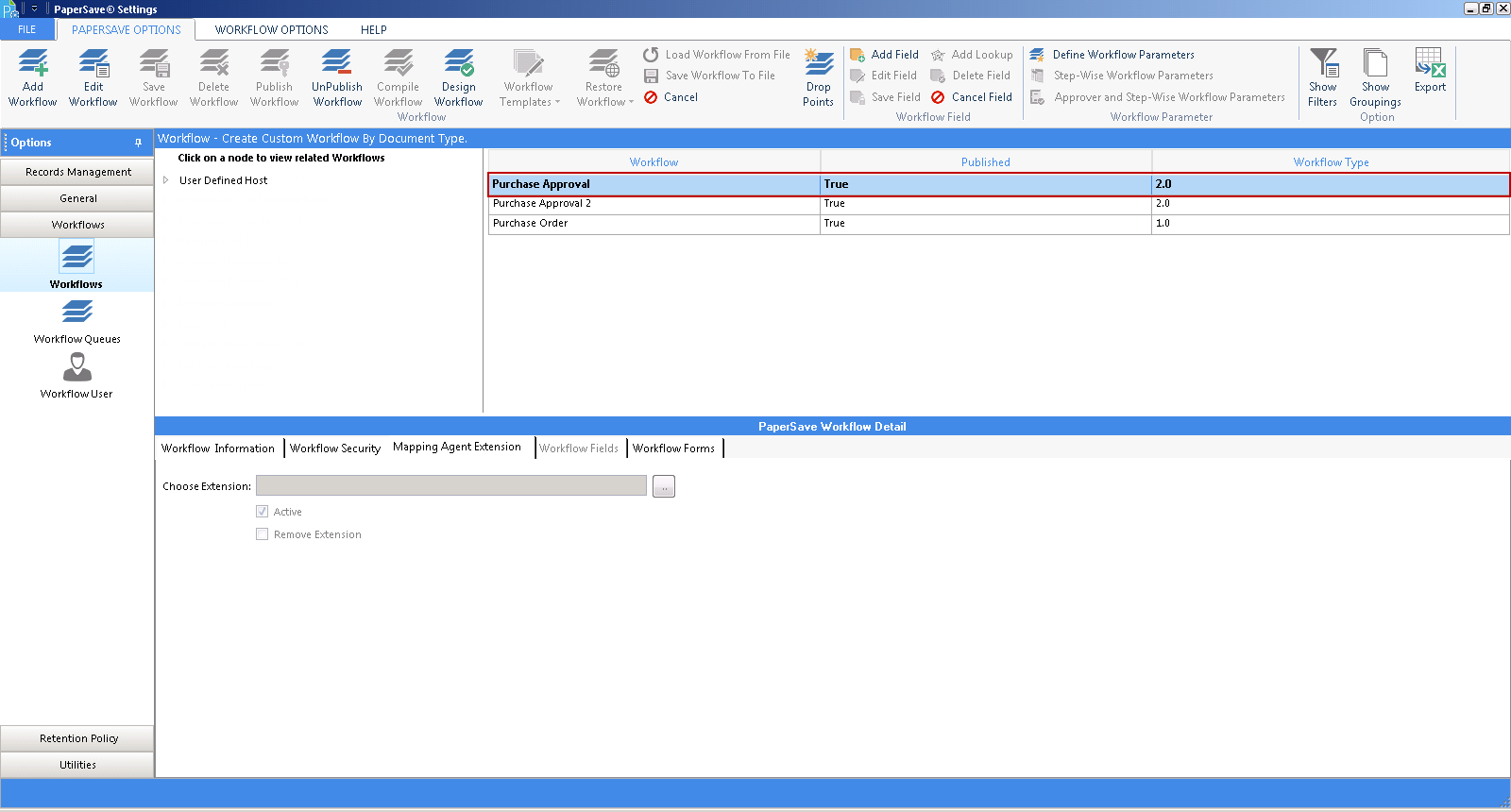Toggle the Remove Extension checkbox
Image resolution: width=1511 pixels, height=812 pixels.
pos(263,533)
